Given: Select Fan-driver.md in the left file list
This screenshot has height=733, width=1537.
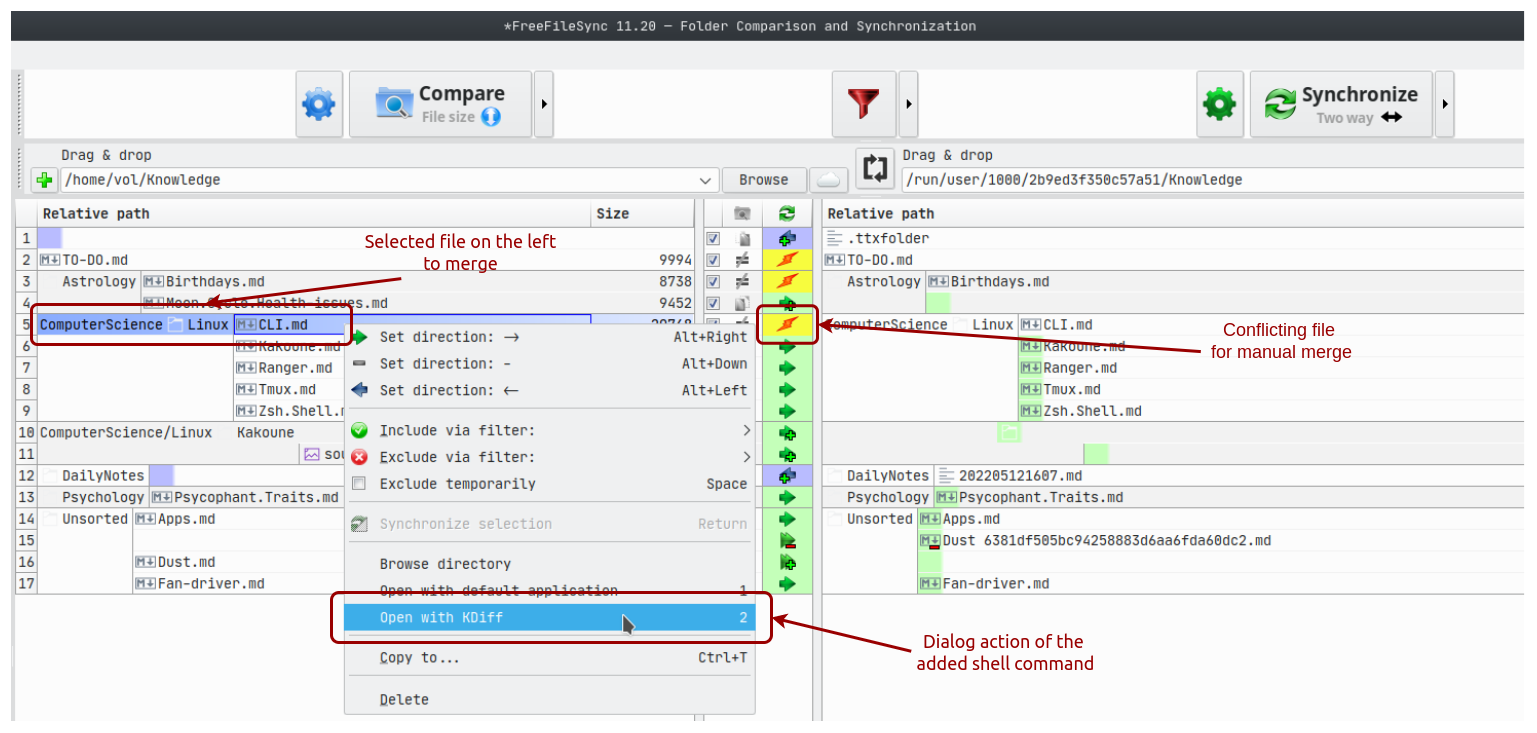Looking at the screenshot, I should click(211, 584).
